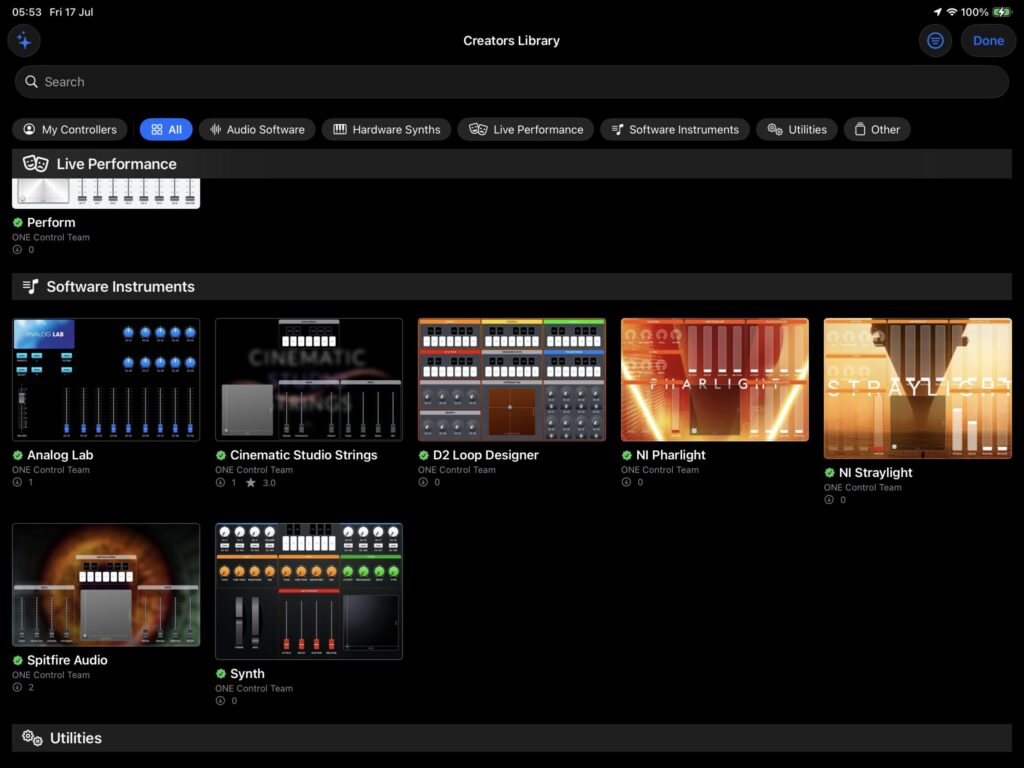Open the Perform controller thumbnail
The height and width of the screenshot is (768, 1024).
106,193
